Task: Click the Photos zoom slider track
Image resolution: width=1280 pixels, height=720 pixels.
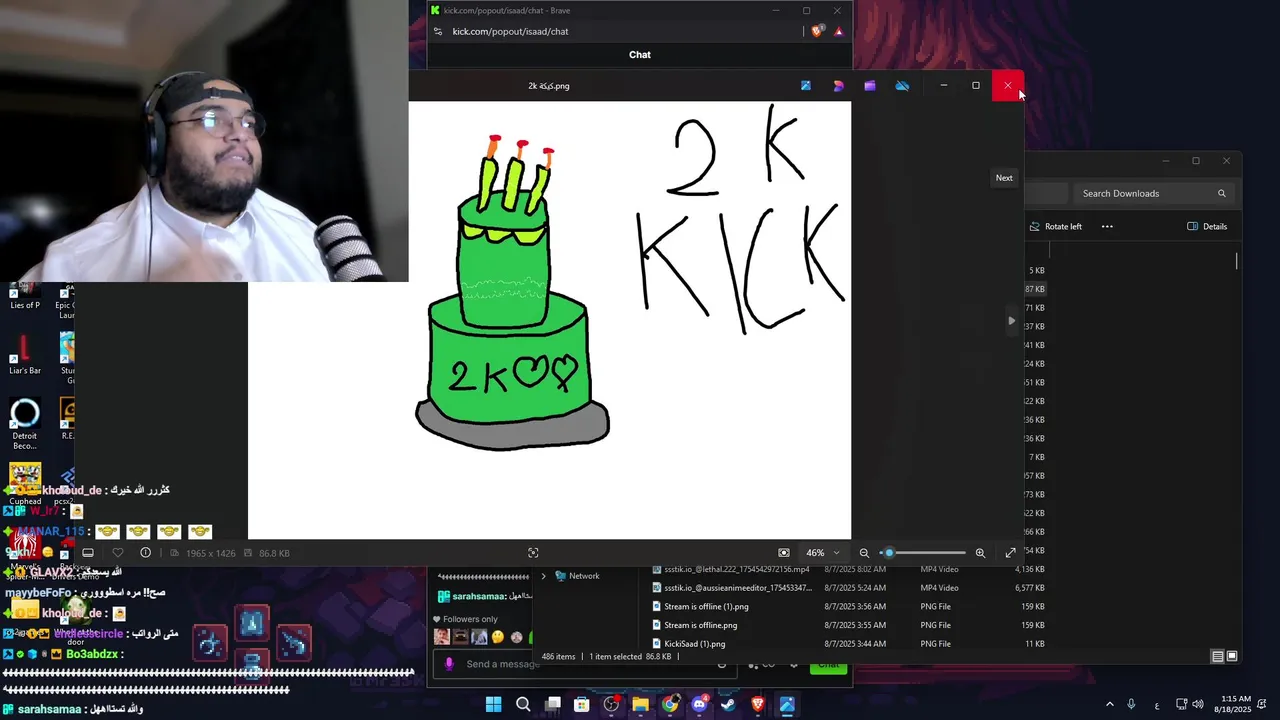Action: (924, 553)
